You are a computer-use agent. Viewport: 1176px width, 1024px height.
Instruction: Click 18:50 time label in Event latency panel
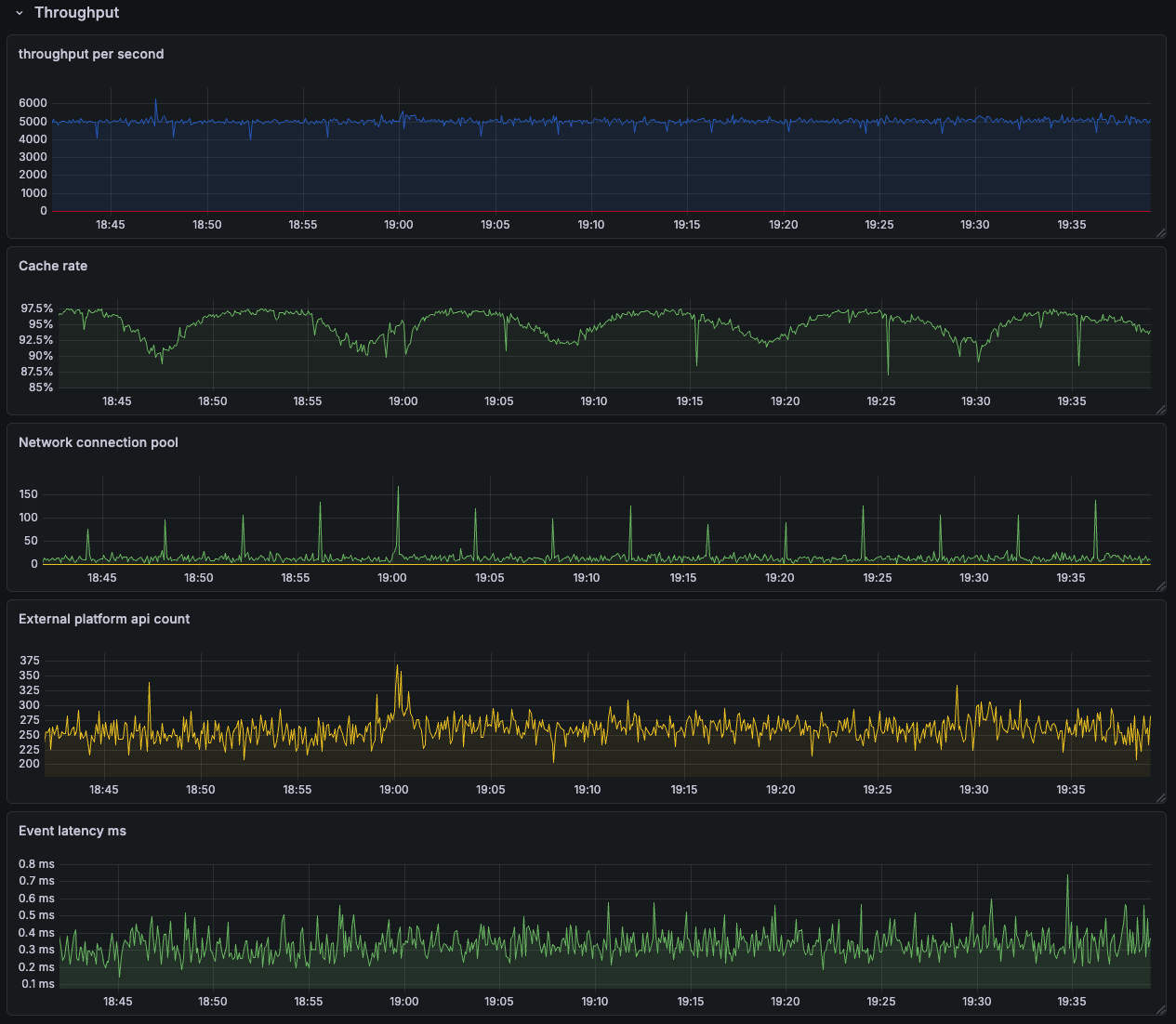tap(213, 1002)
